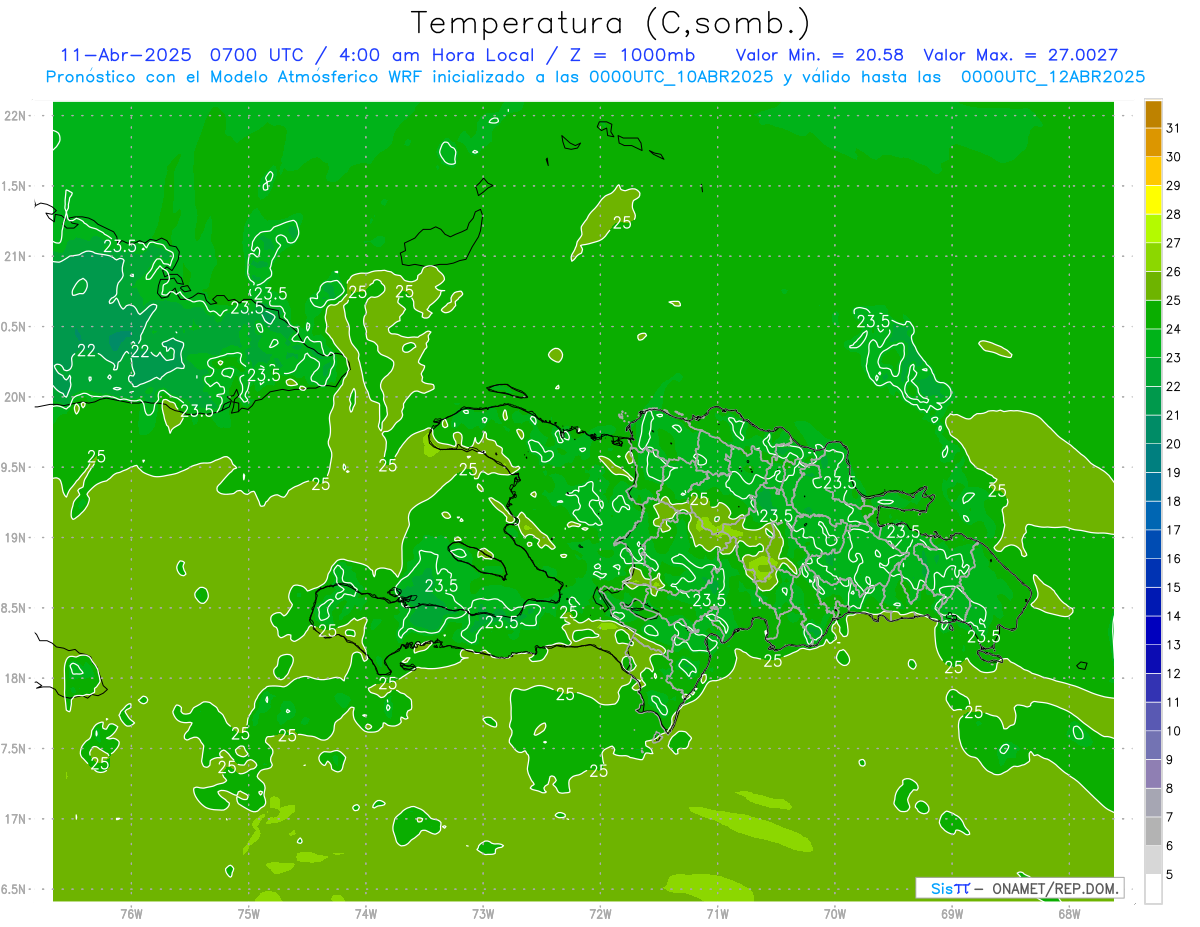
Task: Click the "Valor Min. = 20.58" text
Action: click(x=819, y=55)
